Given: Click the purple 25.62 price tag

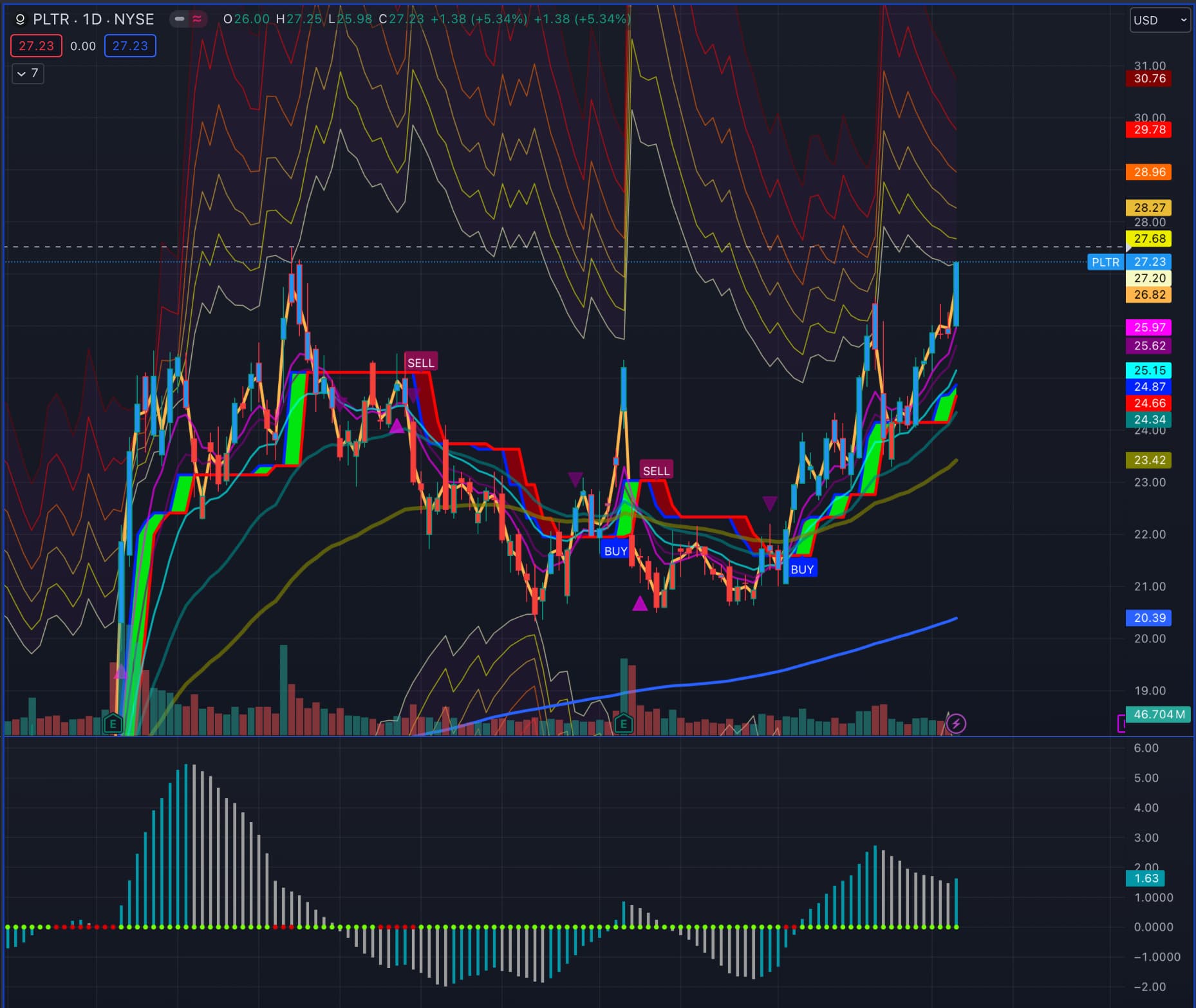Looking at the screenshot, I should [x=1150, y=346].
